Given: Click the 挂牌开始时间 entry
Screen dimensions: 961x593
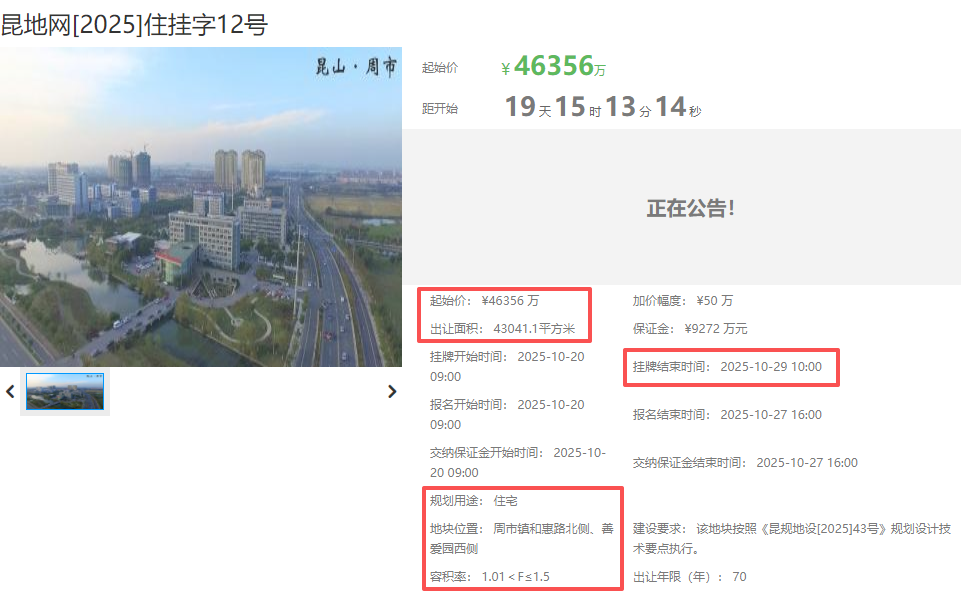Looking at the screenshot, I should 507,366.
